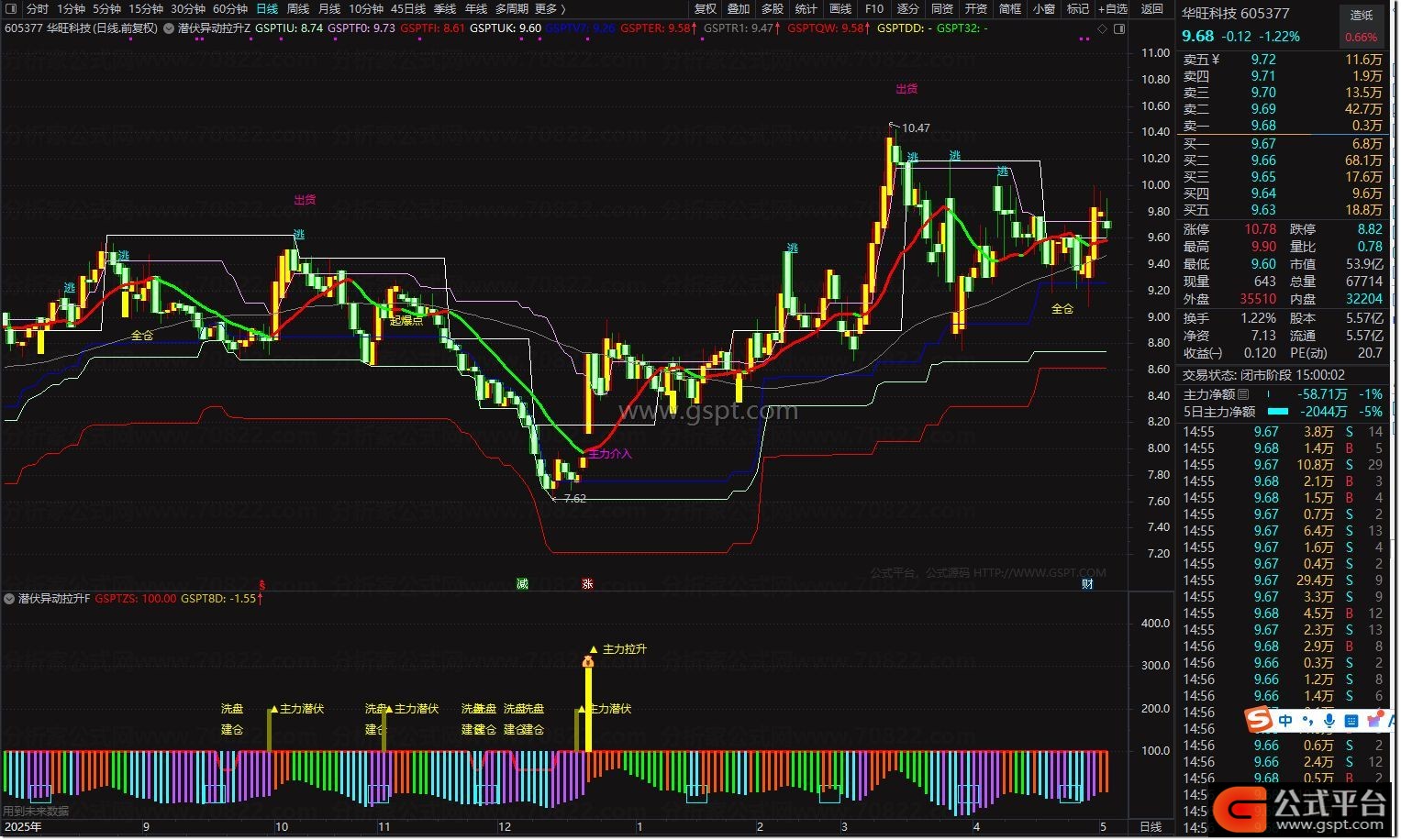Toggle the right panel layout icon

coord(1119,29)
